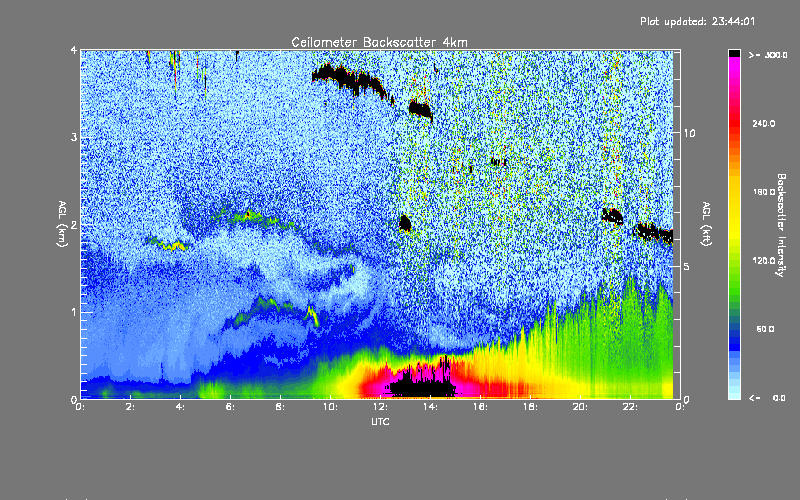Select the "22:" UTC hour tick

630,407
